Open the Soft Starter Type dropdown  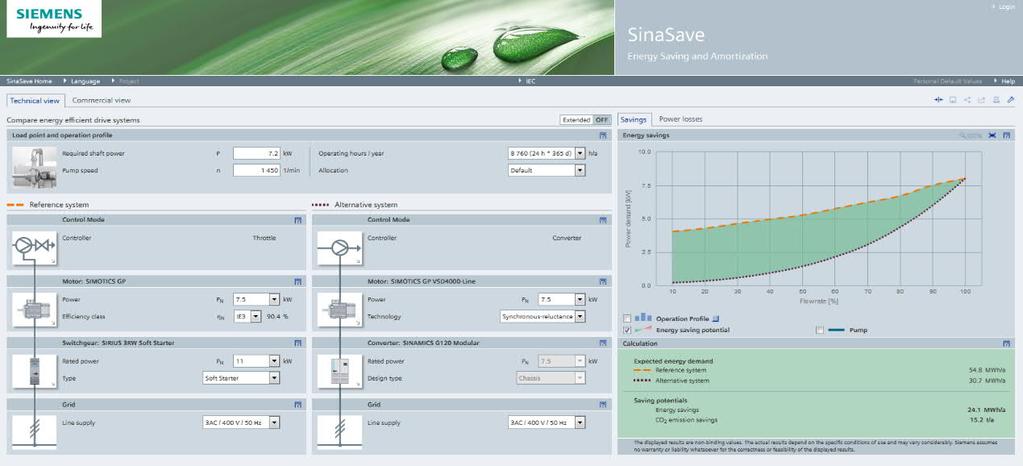241,378
